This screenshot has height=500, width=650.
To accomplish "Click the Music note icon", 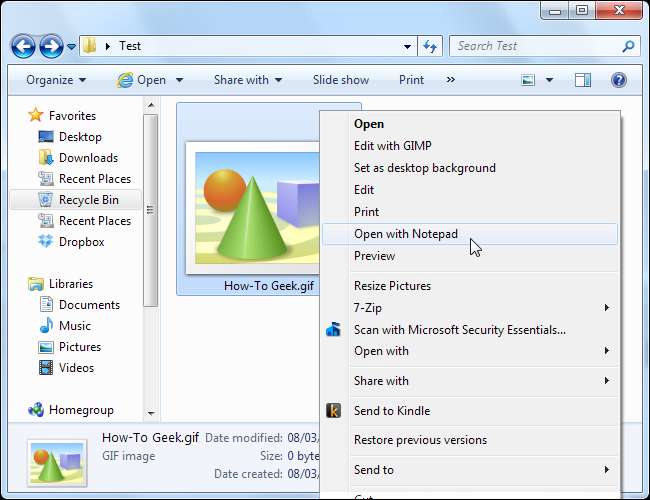I will coord(46,325).
